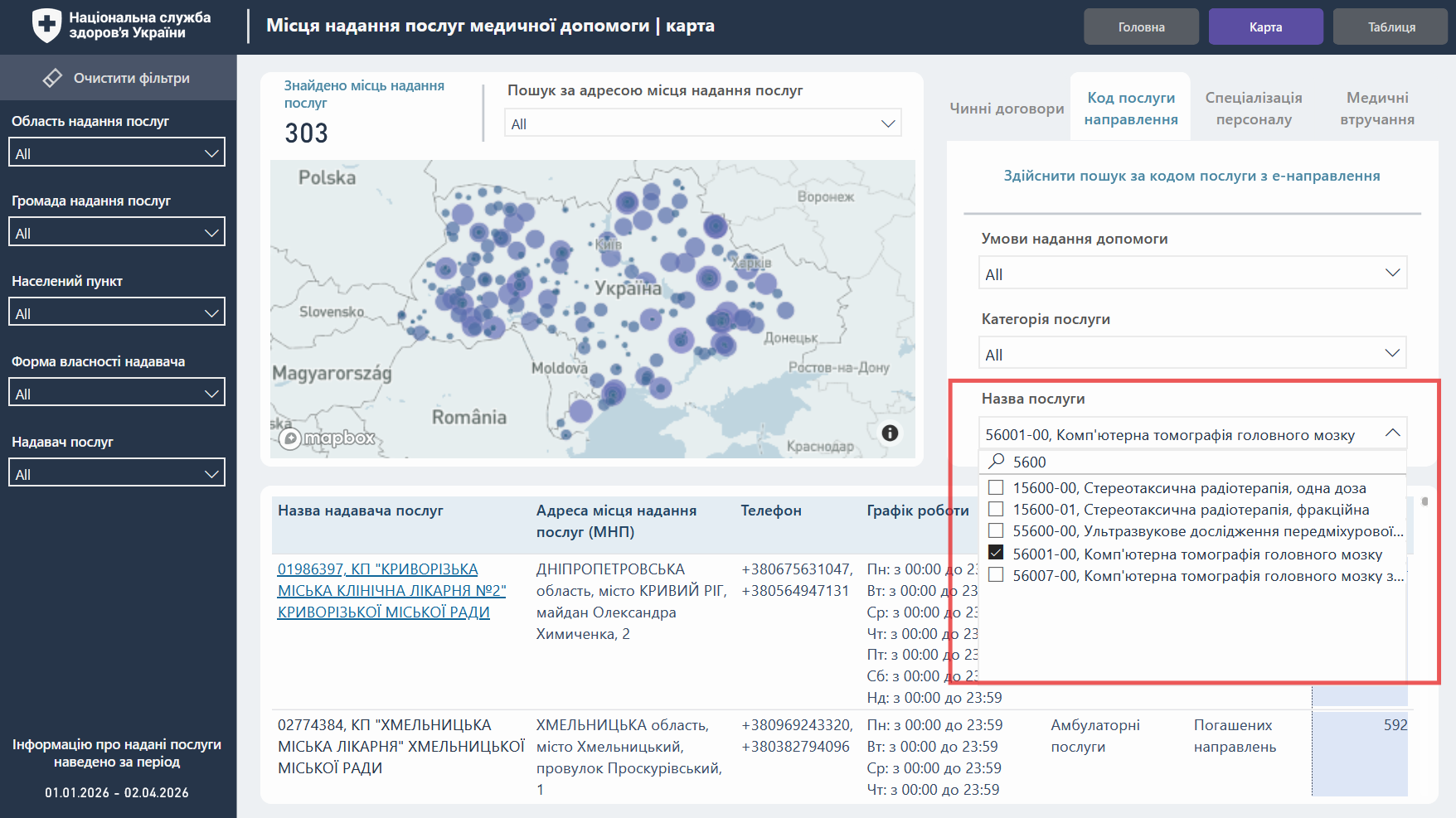The width and height of the screenshot is (1456, 818).
Task: Click the Телефон column header
Action: 770,511
